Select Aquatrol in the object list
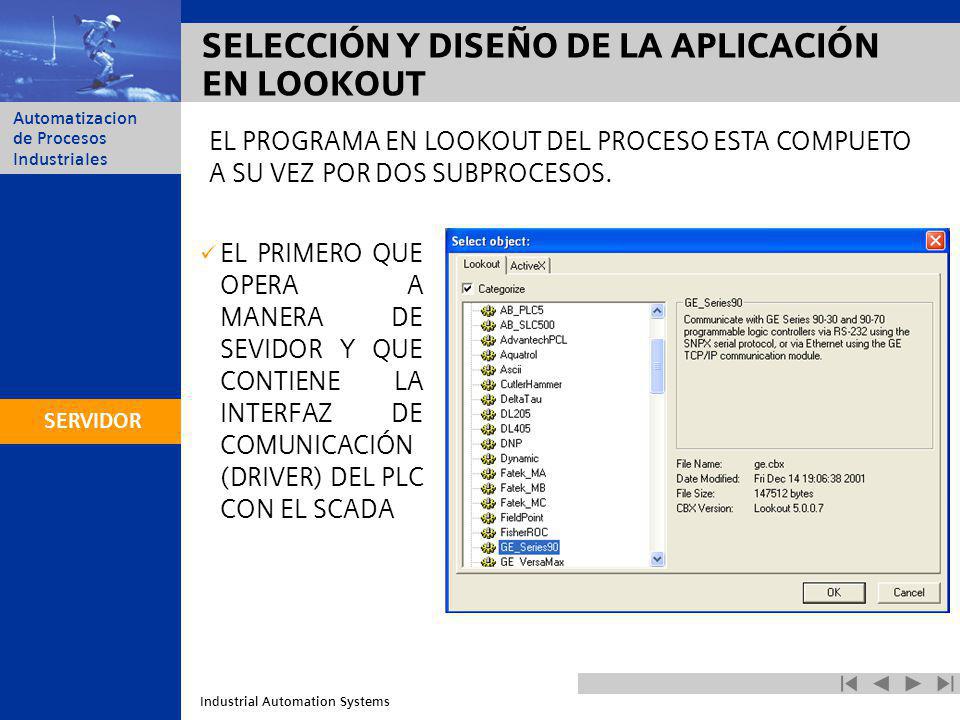 click(x=519, y=355)
